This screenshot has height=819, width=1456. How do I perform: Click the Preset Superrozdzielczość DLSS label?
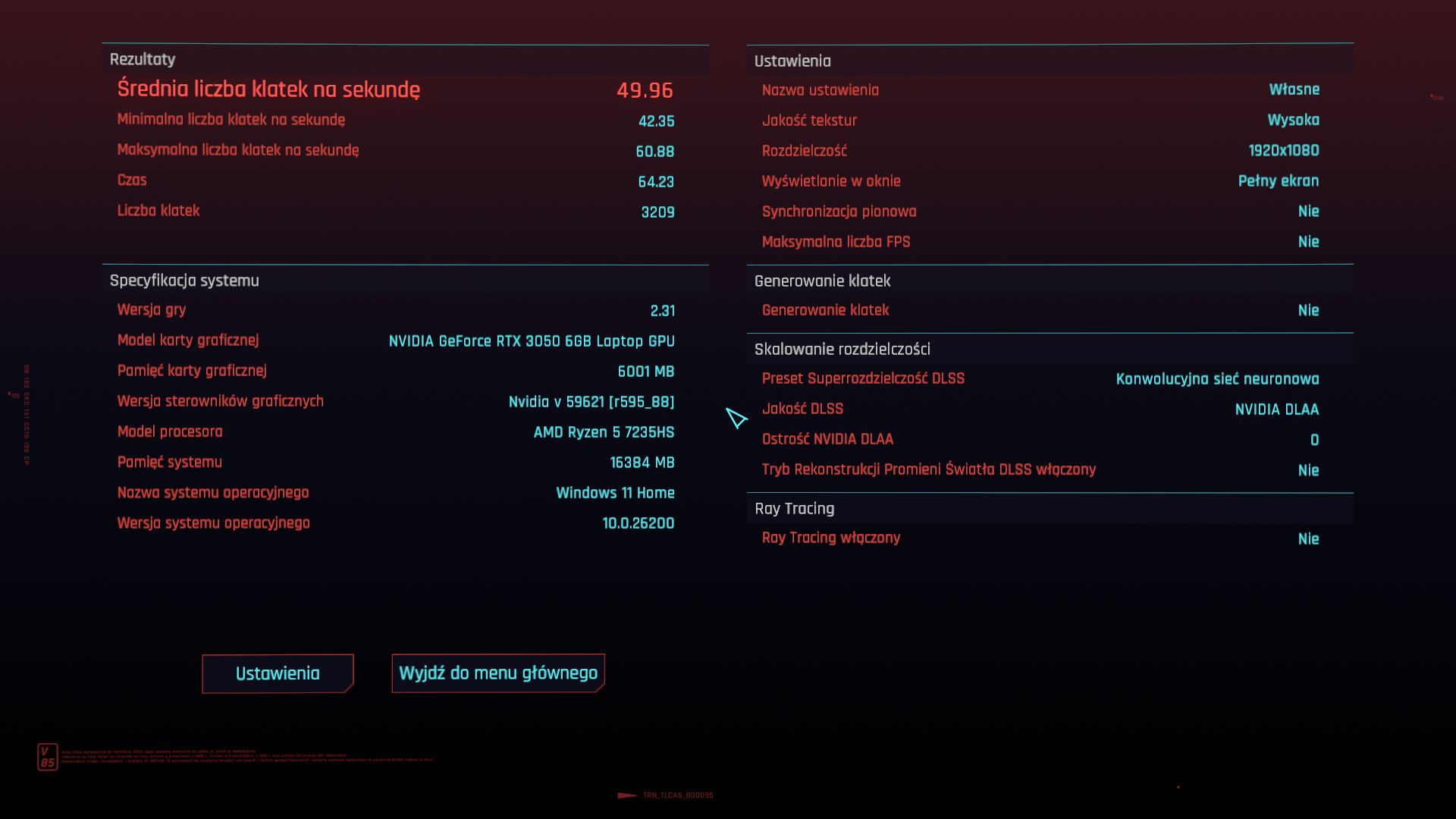click(863, 378)
